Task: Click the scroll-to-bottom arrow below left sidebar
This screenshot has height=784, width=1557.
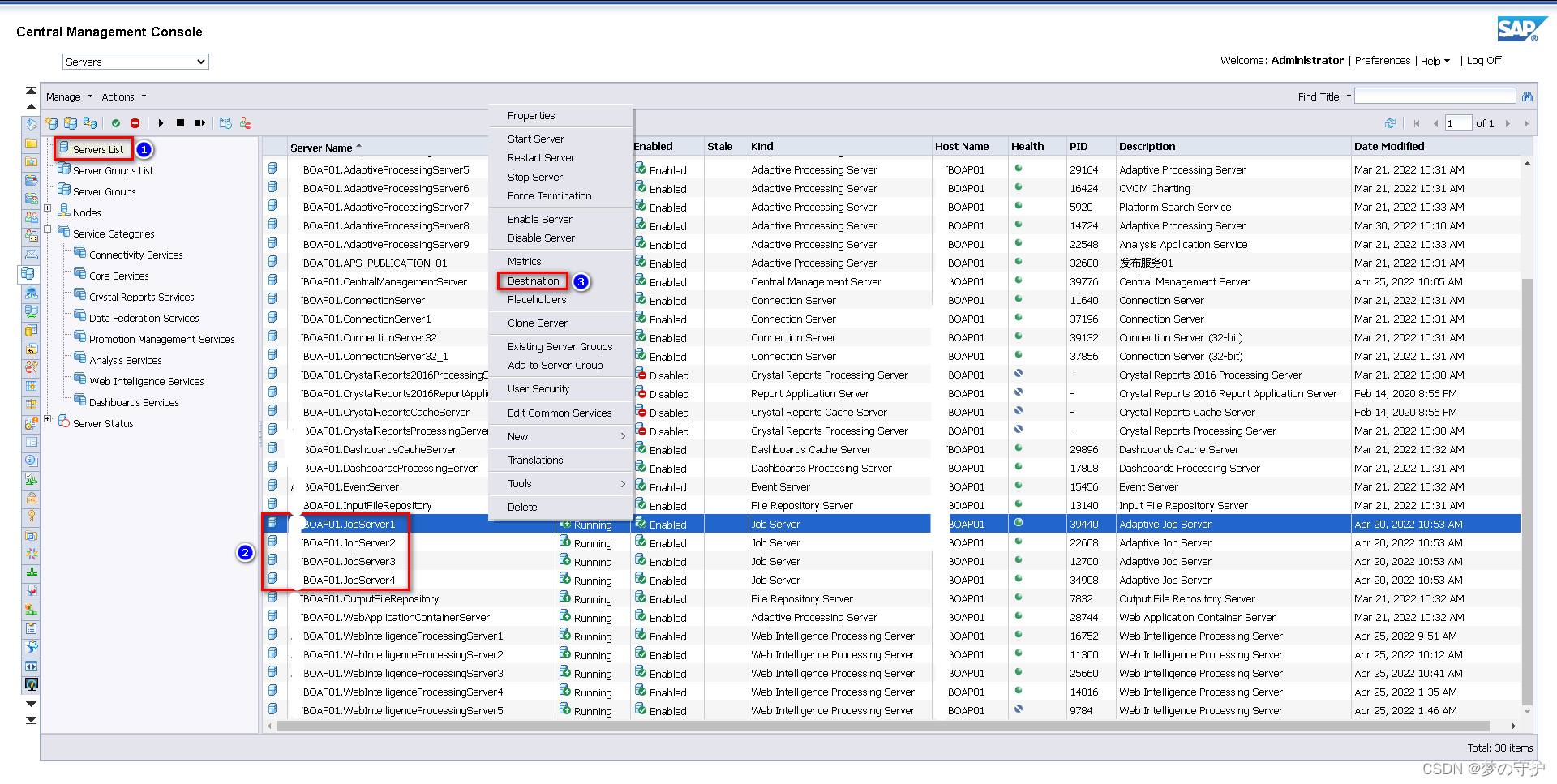Action: point(31,719)
